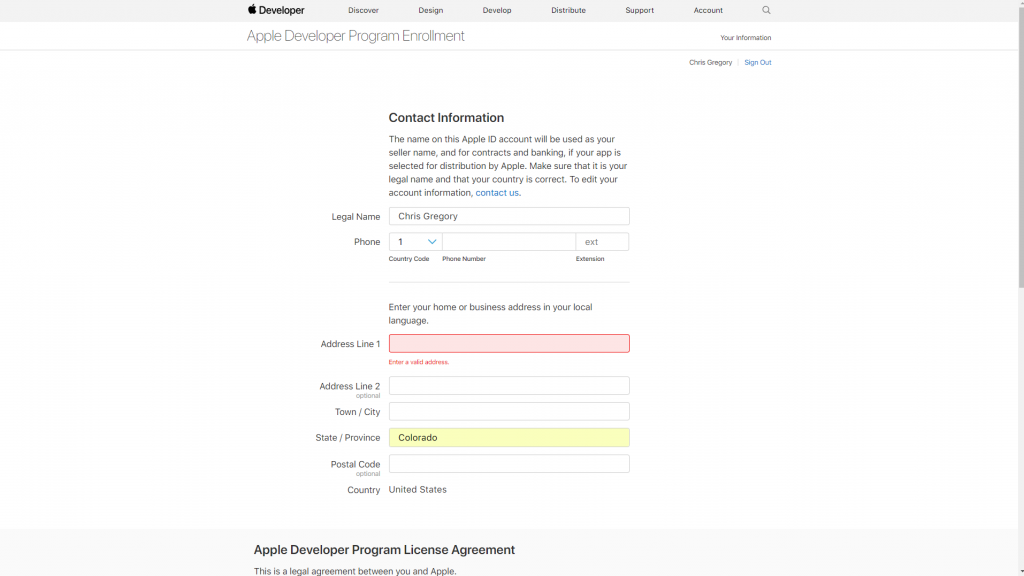This screenshot has width=1024, height=576.
Task: Open the Support menu
Action: point(639,10)
